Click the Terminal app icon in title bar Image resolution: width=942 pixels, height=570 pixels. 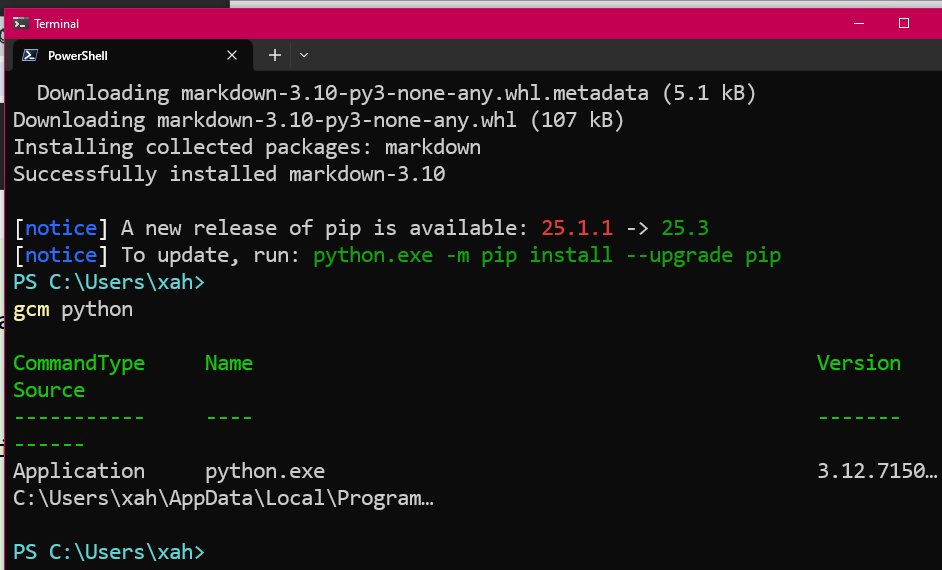tap(20, 23)
